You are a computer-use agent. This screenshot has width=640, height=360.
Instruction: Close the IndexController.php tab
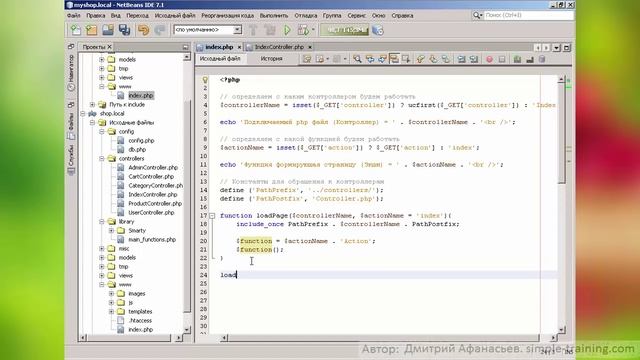pos(310,47)
